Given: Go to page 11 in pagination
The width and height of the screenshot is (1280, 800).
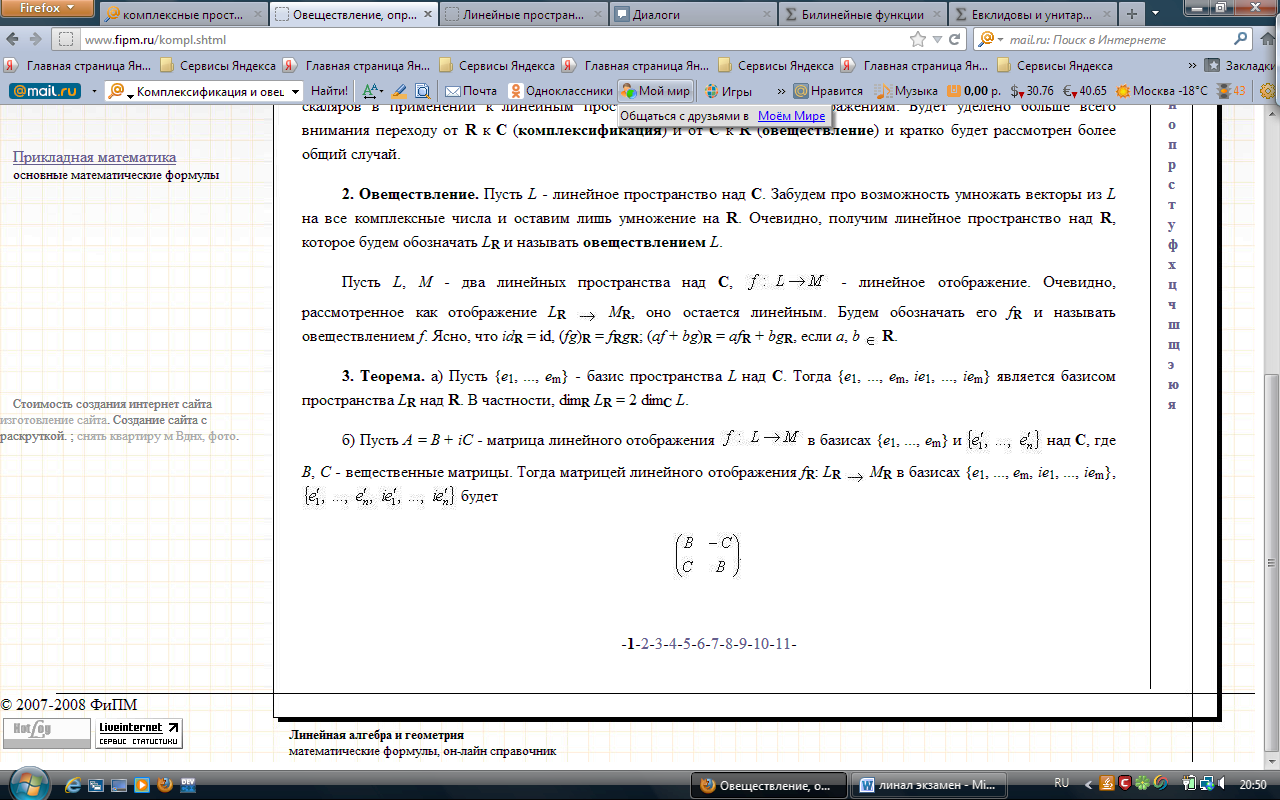Looking at the screenshot, I should click(783, 643).
